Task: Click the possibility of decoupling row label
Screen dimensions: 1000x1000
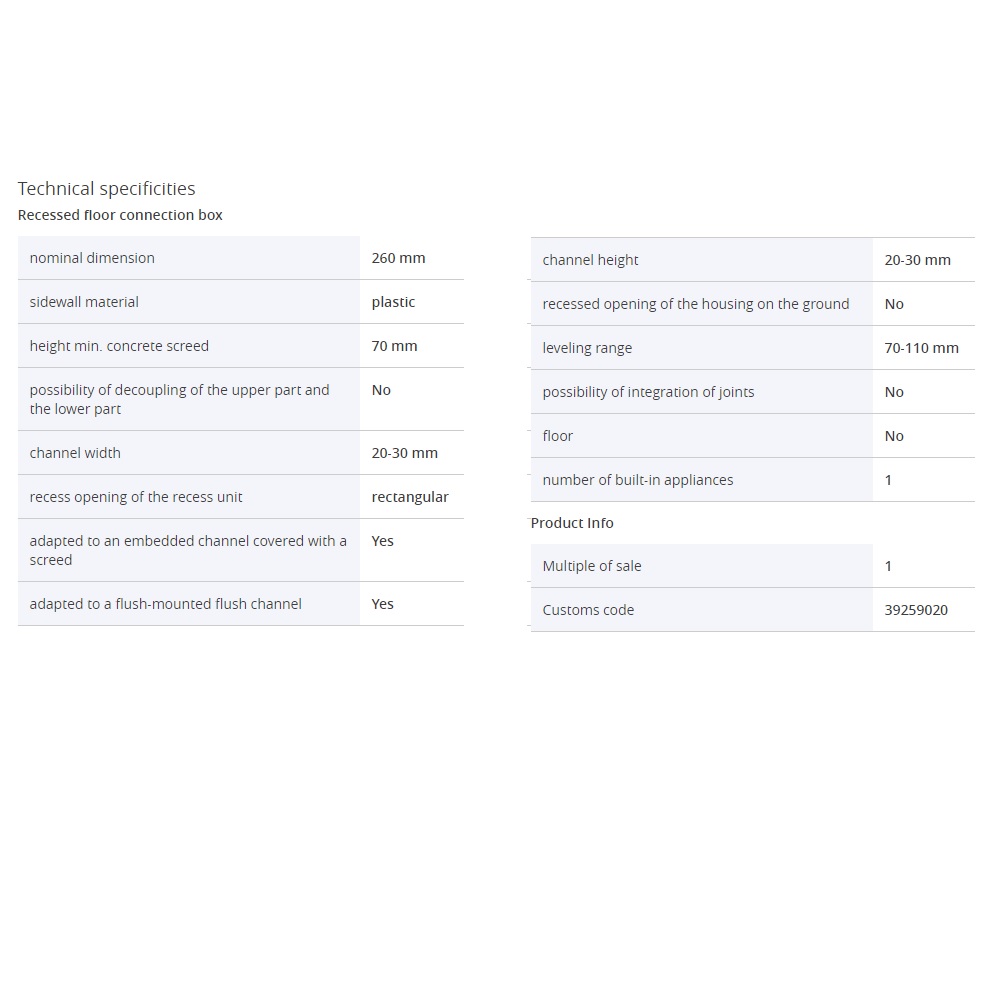Action: (x=179, y=399)
